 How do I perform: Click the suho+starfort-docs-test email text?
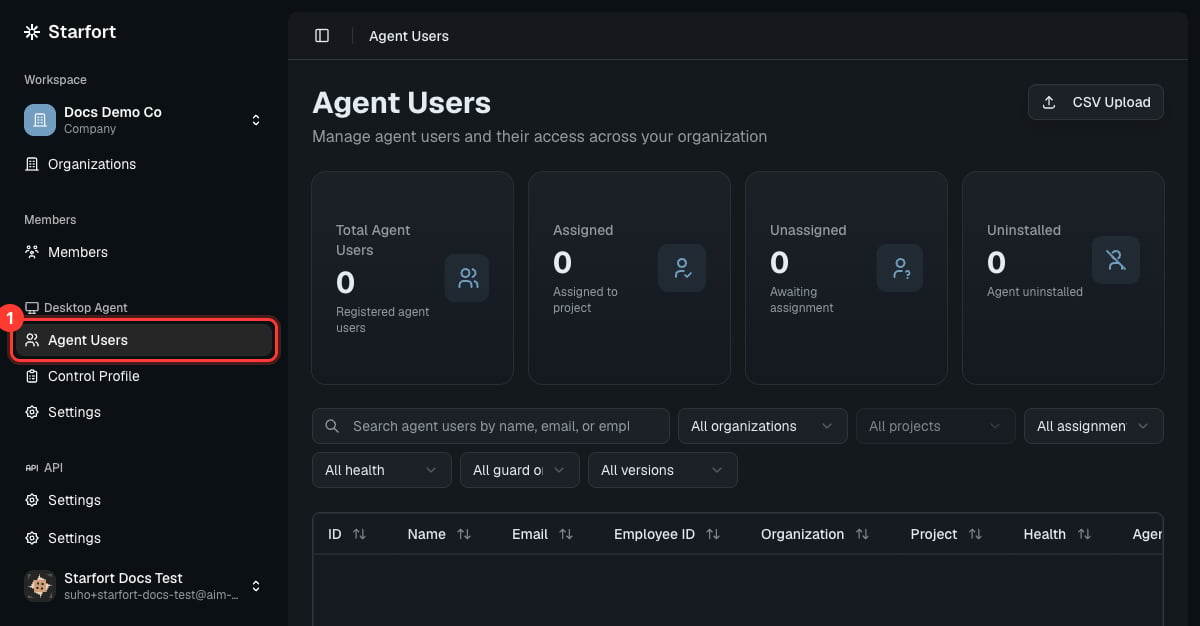click(152, 595)
